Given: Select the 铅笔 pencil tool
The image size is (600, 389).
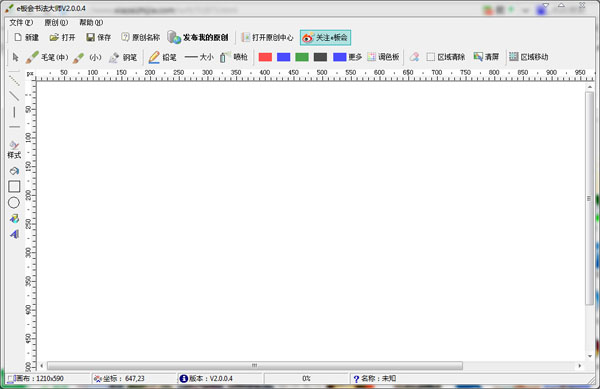Looking at the screenshot, I should (162, 57).
